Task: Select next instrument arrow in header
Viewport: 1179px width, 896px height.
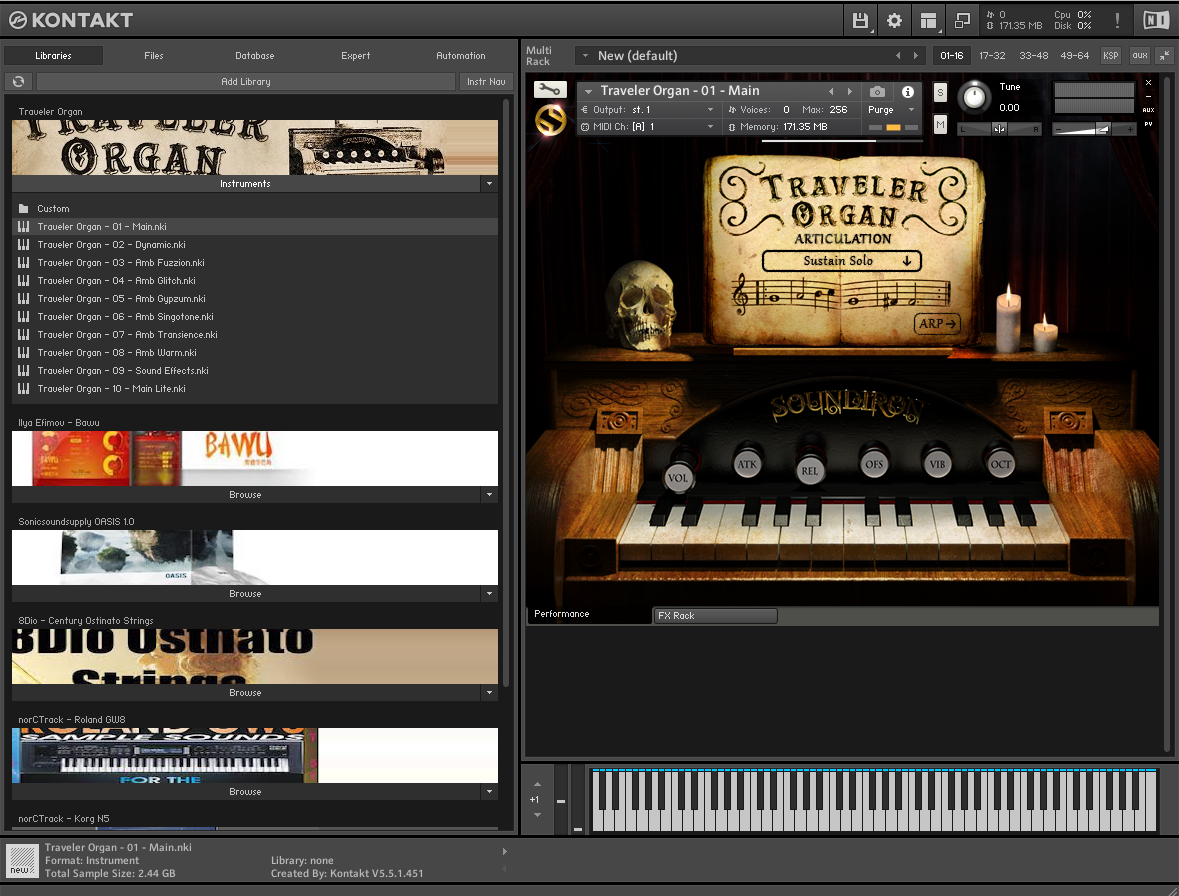Action: pyautogui.click(x=850, y=92)
